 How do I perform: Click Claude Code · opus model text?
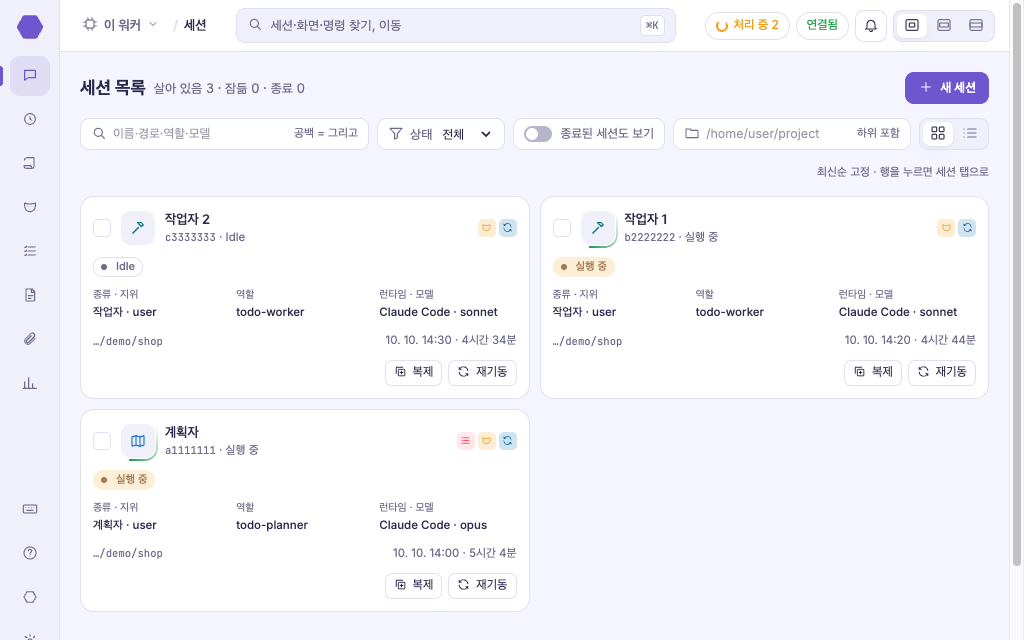[x=433, y=525]
